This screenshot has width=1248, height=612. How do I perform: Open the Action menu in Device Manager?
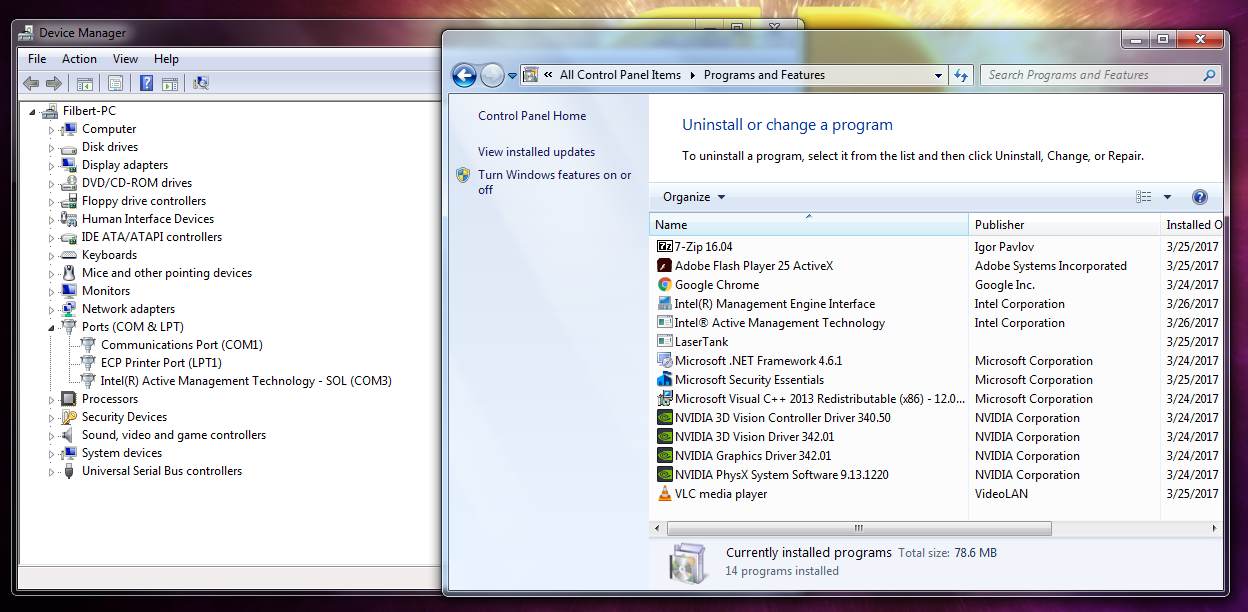pyautogui.click(x=79, y=59)
